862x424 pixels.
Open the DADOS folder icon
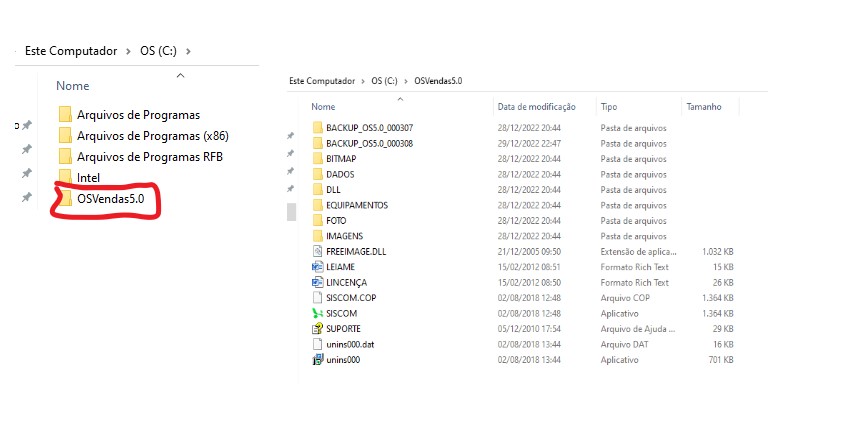coord(317,174)
